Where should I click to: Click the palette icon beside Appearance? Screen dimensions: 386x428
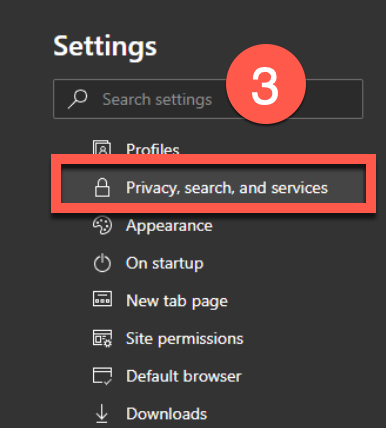pyautogui.click(x=102, y=226)
